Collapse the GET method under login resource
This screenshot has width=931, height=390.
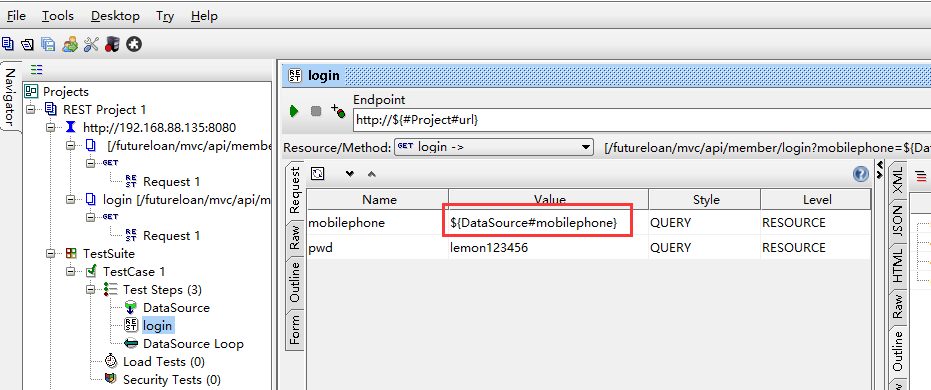[90, 217]
